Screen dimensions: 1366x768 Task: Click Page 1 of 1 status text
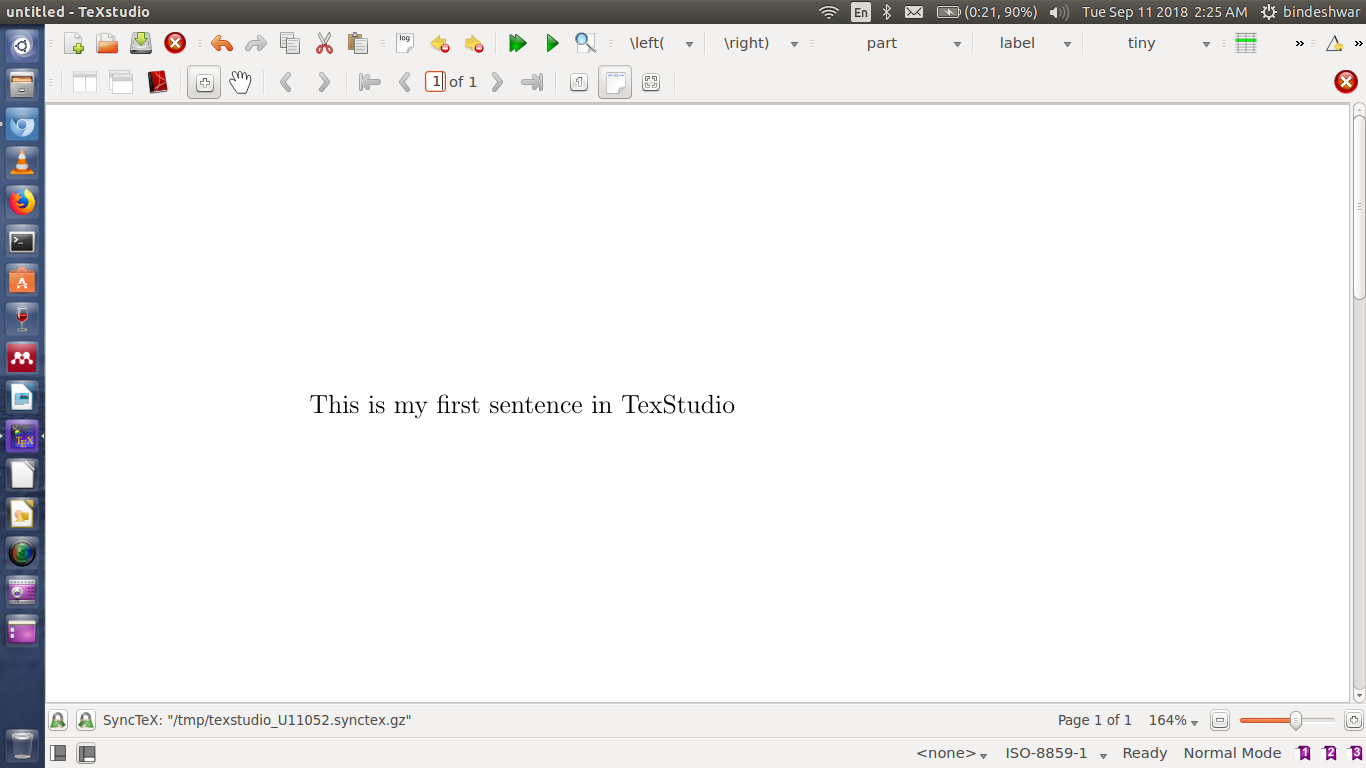1095,720
